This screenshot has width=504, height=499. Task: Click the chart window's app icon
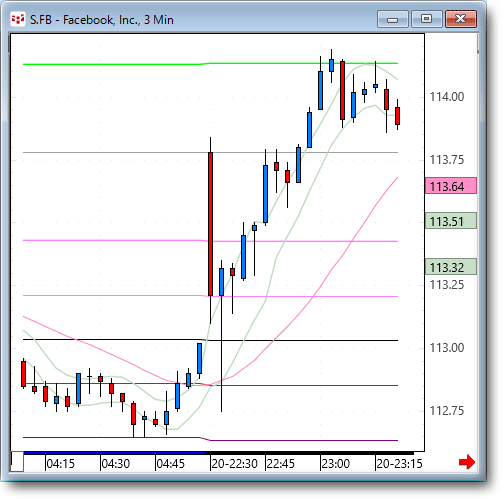(18, 19)
